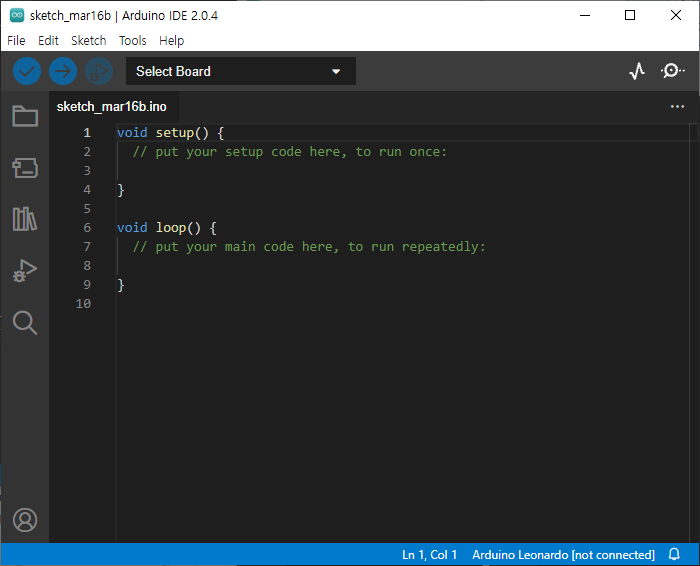Image resolution: width=700 pixels, height=566 pixels.
Task: Click line number 5 in gutter
Action: 87,209
